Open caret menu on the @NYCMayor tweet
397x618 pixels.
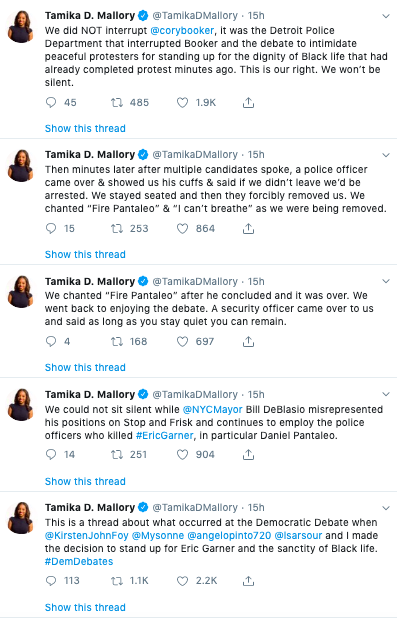tap(386, 395)
